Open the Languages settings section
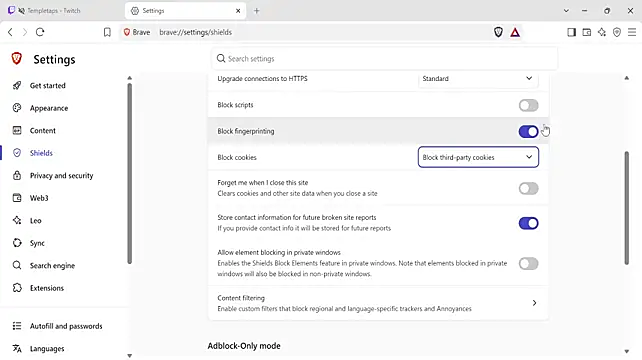 click(47, 349)
